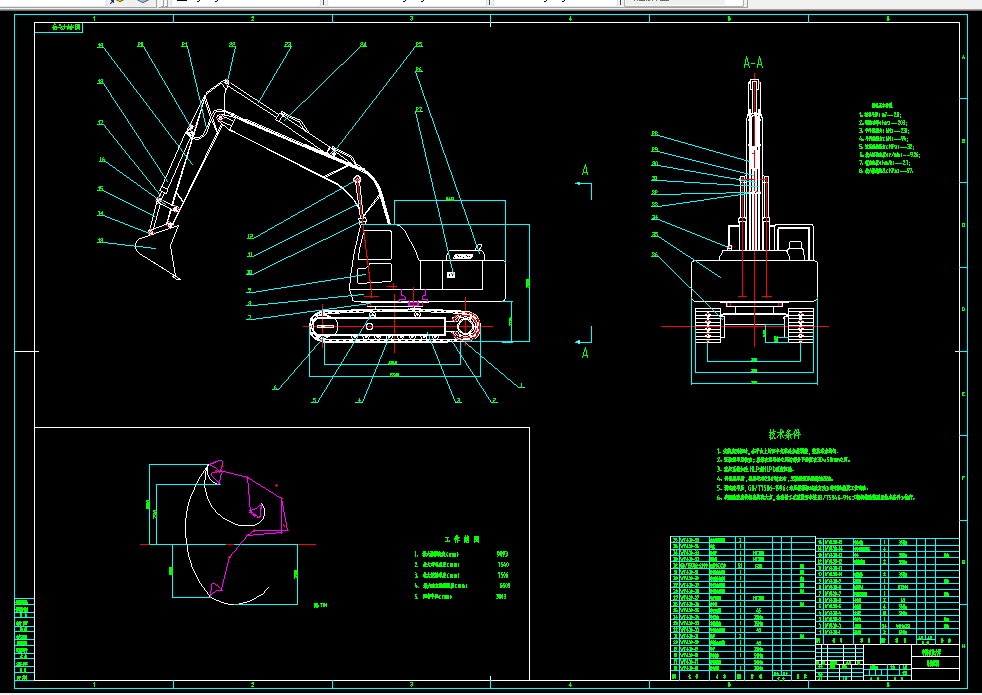This screenshot has width=982, height=695.
Task: Click the magenta working range envelope
Action: (x=249, y=527)
